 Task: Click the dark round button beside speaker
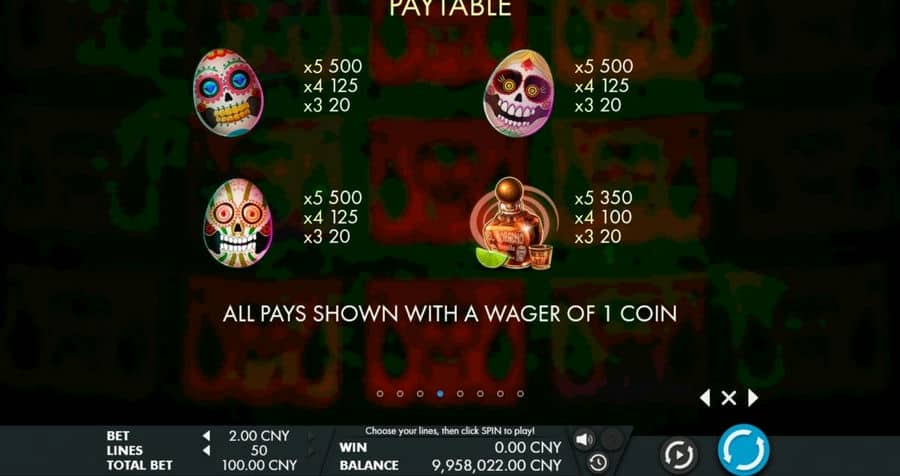612,440
